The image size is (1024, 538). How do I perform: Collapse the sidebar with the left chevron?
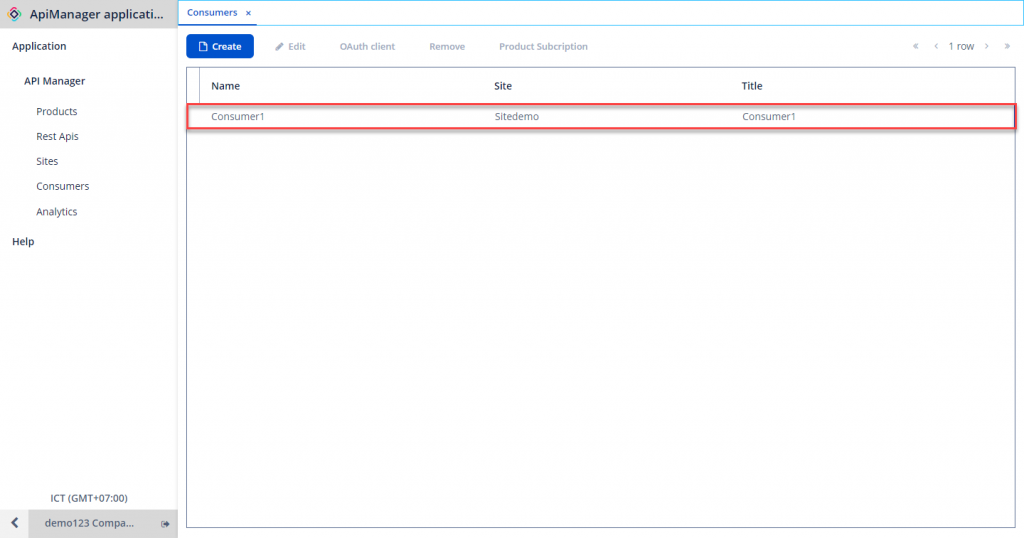[x=14, y=523]
